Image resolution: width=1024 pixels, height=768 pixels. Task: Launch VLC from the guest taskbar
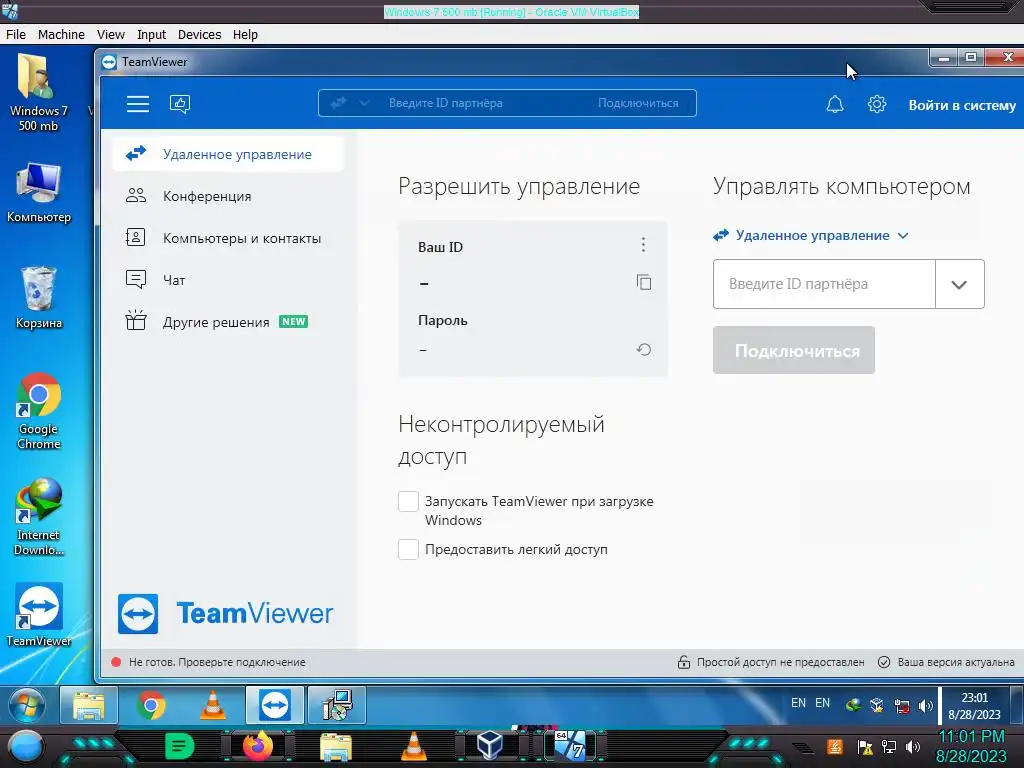[212, 705]
